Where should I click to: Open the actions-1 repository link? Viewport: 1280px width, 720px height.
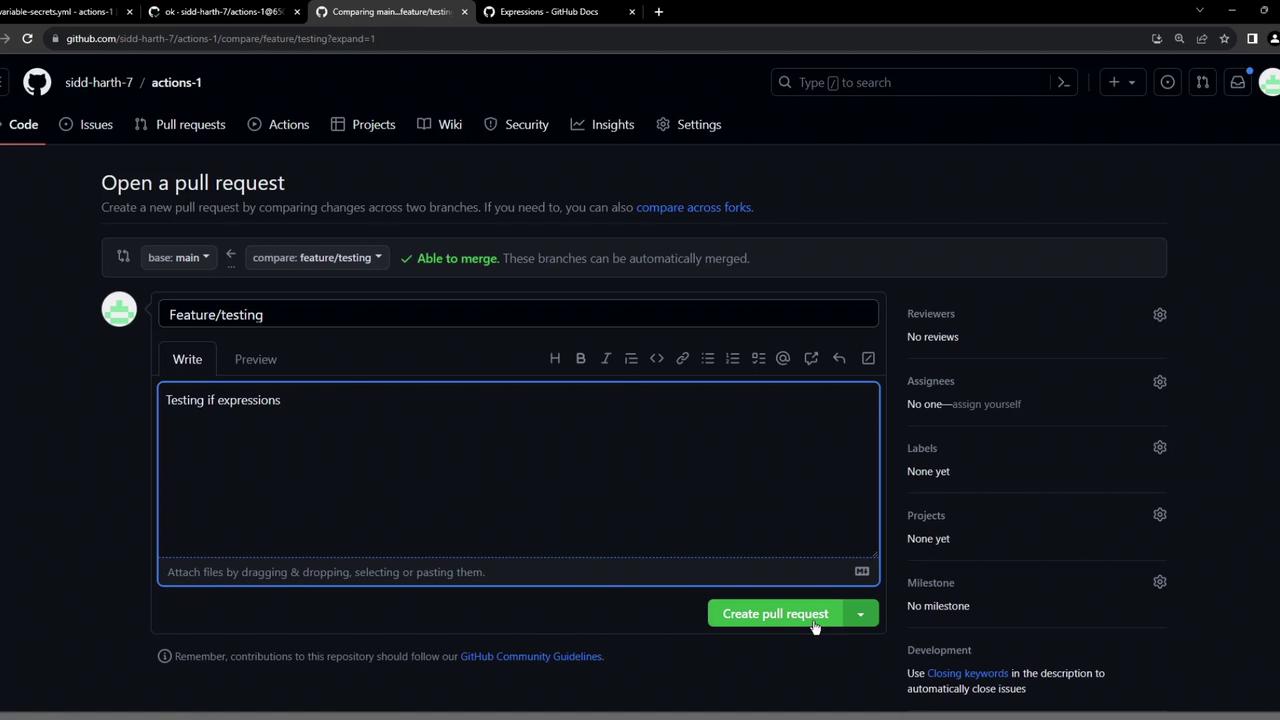pos(176,82)
